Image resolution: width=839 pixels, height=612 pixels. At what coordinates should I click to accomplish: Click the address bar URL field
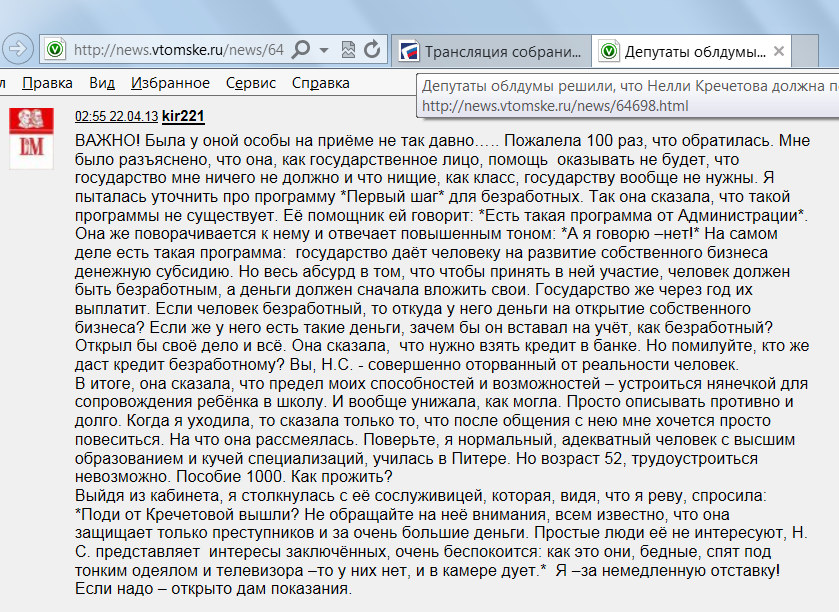(179, 50)
